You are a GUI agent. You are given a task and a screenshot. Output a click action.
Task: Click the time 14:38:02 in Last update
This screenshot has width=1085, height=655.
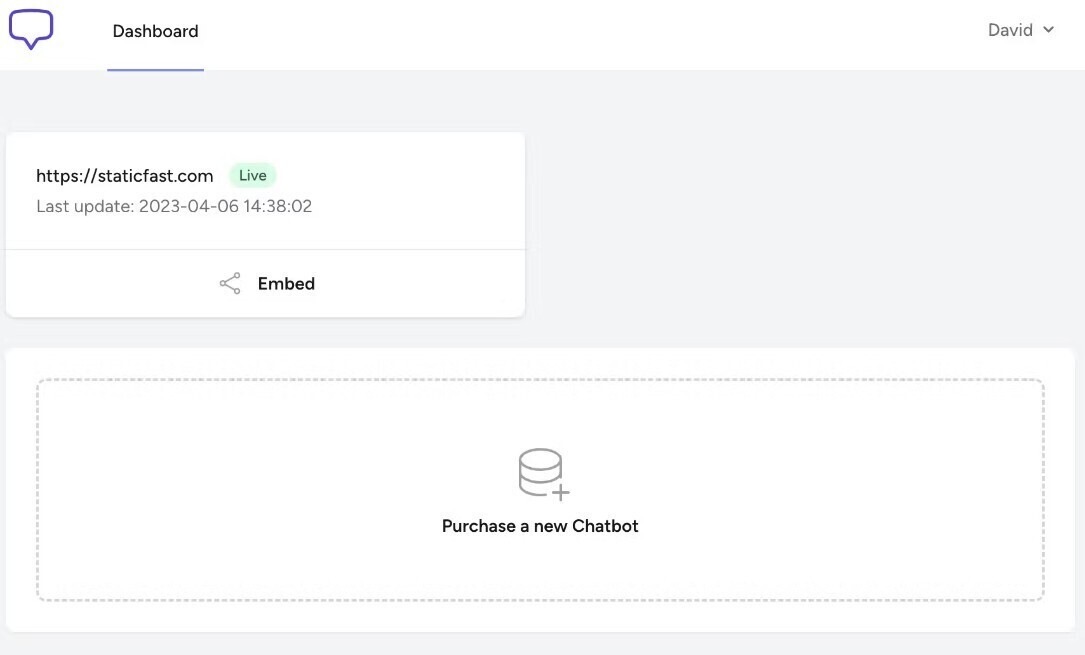[278, 206]
